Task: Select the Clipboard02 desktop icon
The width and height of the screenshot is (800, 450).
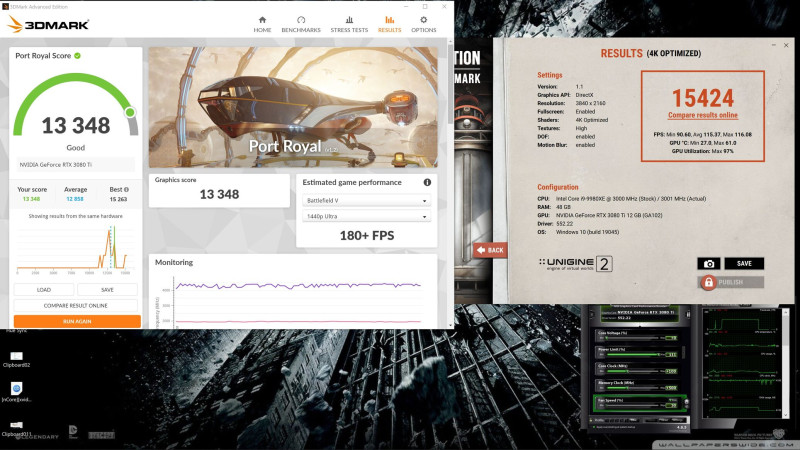Action: coord(16,359)
